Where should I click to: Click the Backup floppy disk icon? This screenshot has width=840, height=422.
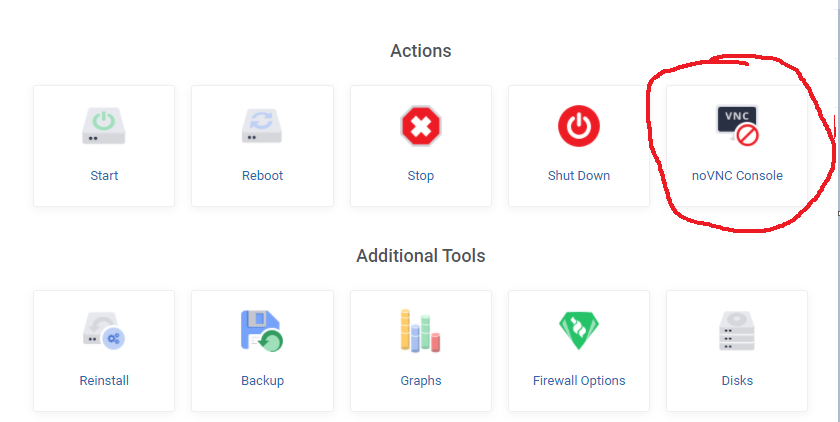pyautogui.click(x=262, y=330)
